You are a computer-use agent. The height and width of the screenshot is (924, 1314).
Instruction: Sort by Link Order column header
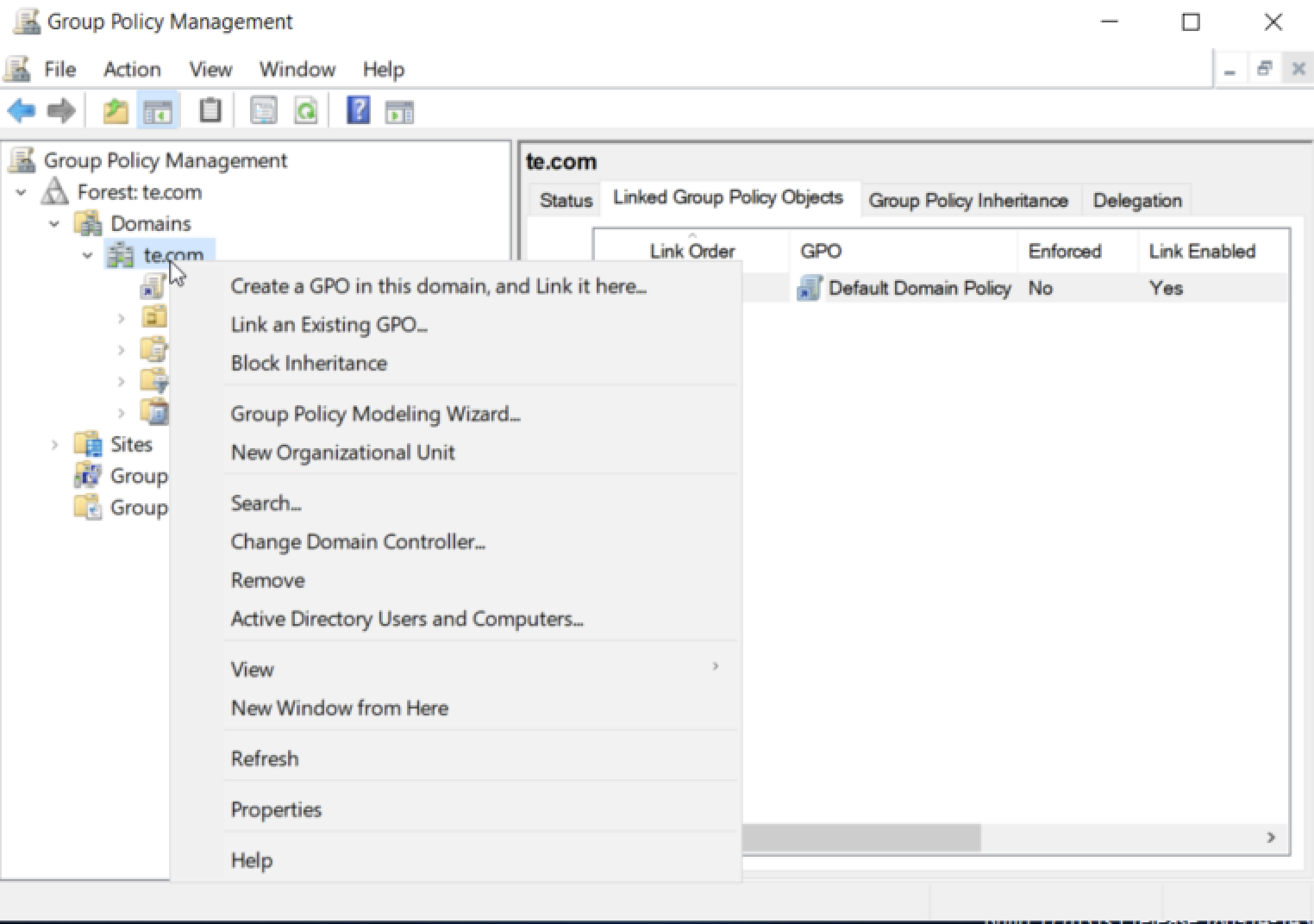pos(691,251)
